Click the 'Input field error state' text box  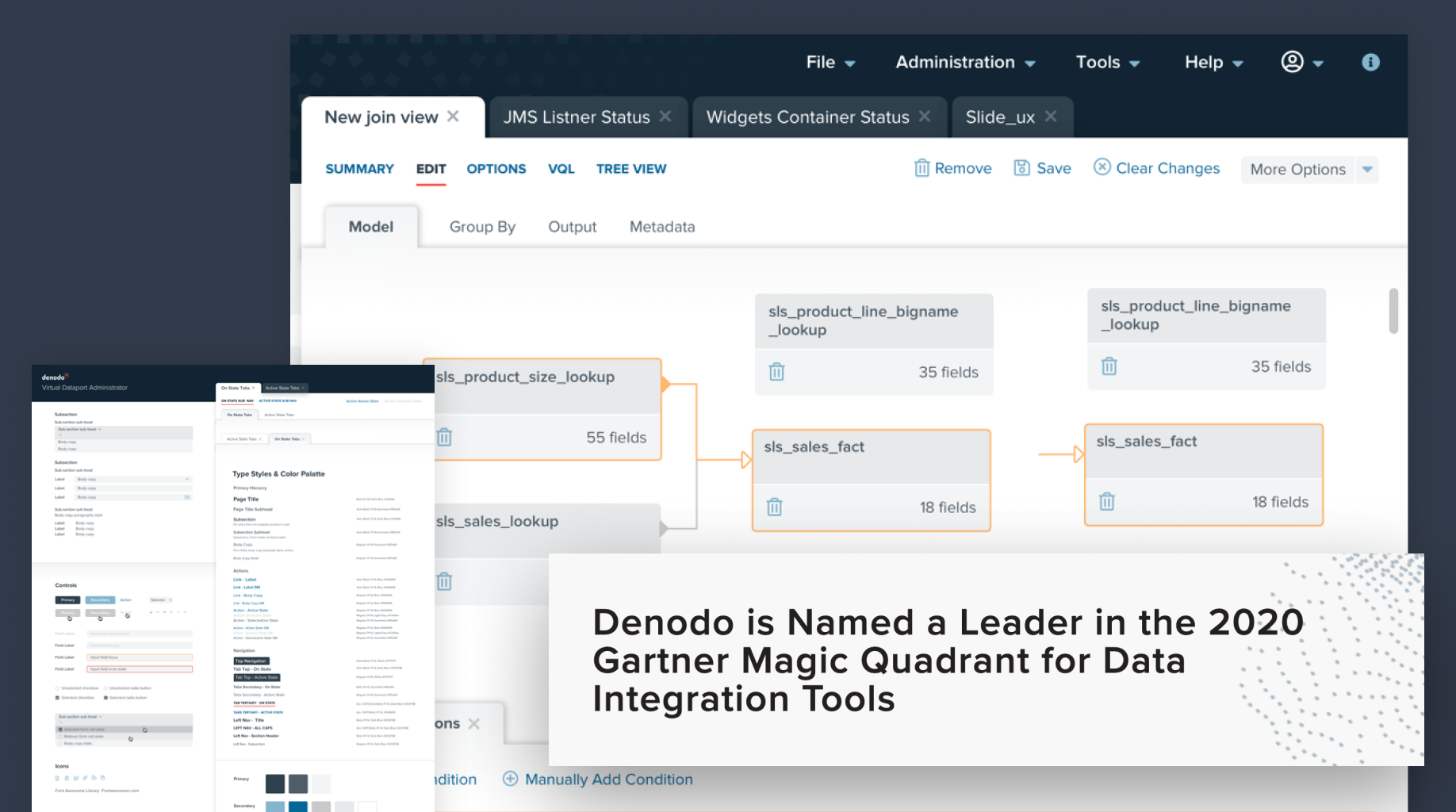pyautogui.click(x=140, y=669)
